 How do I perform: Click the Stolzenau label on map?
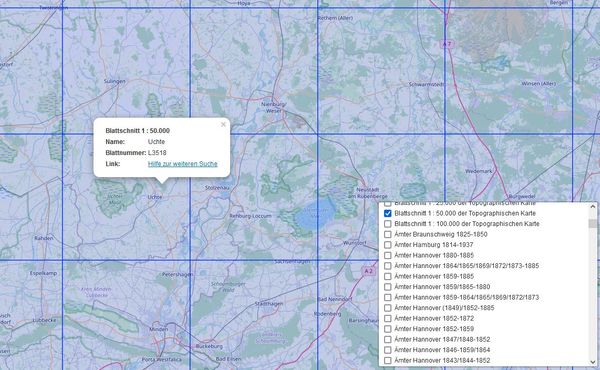coord(217,188)
